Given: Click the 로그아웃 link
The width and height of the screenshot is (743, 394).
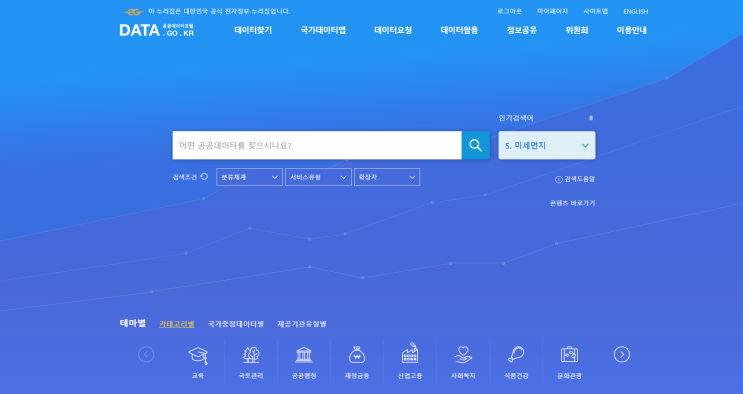Looking at the screenshot, I should [509, 11].
